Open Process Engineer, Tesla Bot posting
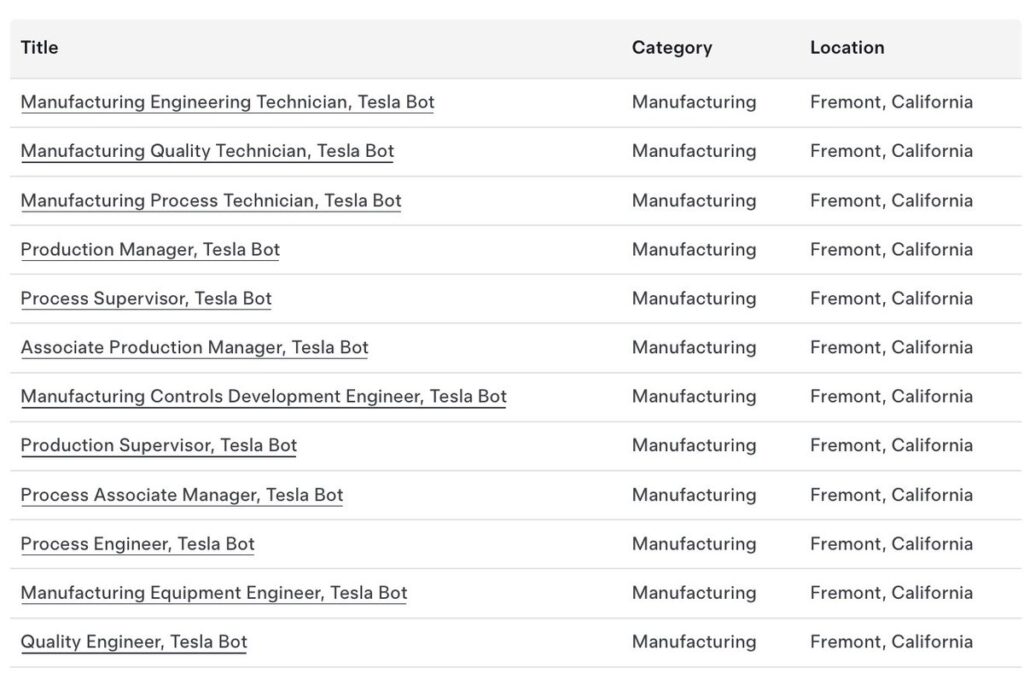This screenshot has height=685, width=1024. point(137,545)
